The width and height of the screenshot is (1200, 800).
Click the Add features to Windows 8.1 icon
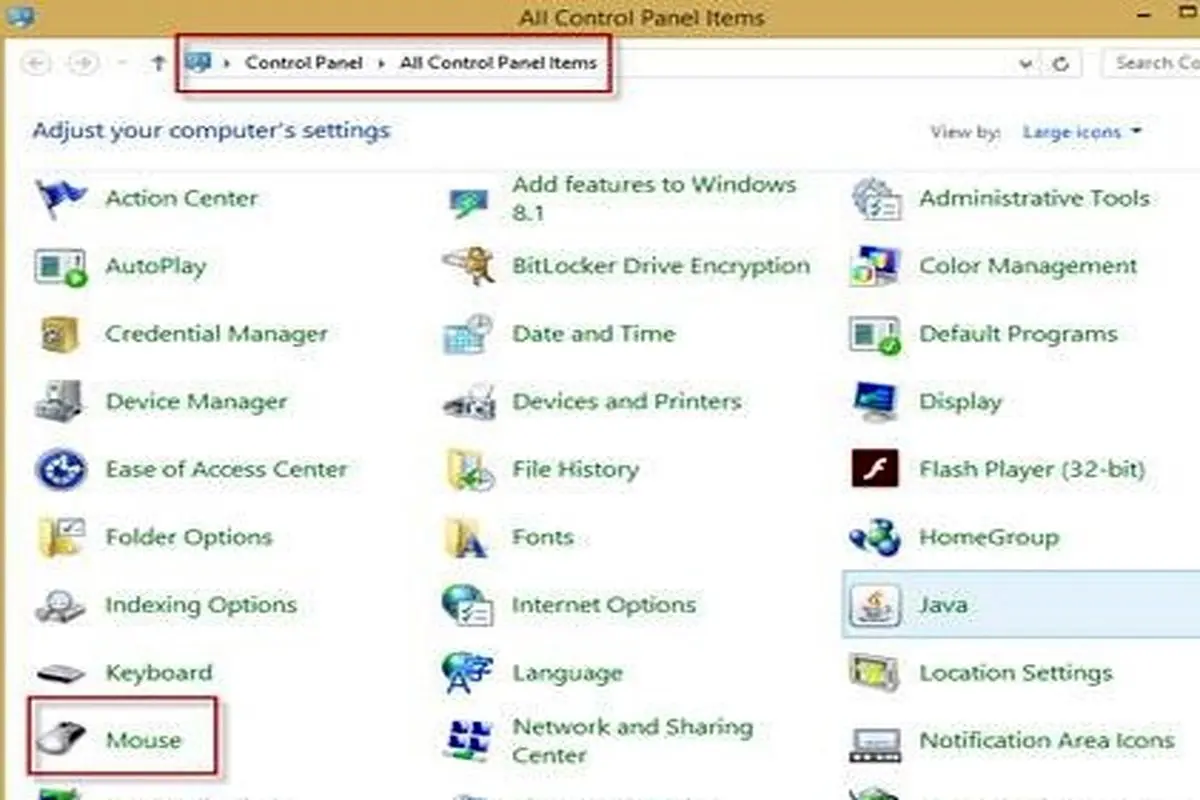pos(468,200)
